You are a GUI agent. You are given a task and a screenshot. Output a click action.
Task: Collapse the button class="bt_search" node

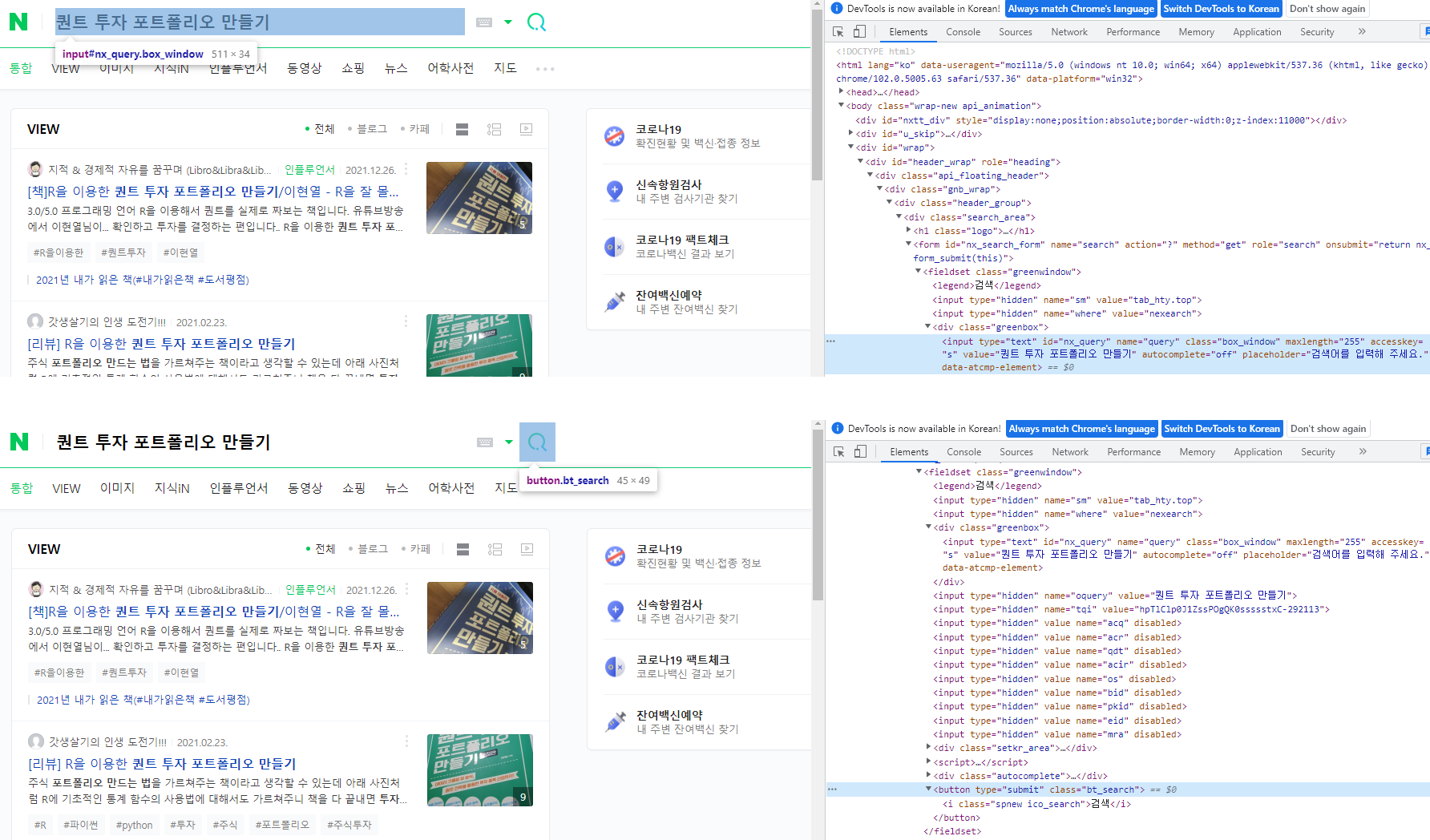928,790
